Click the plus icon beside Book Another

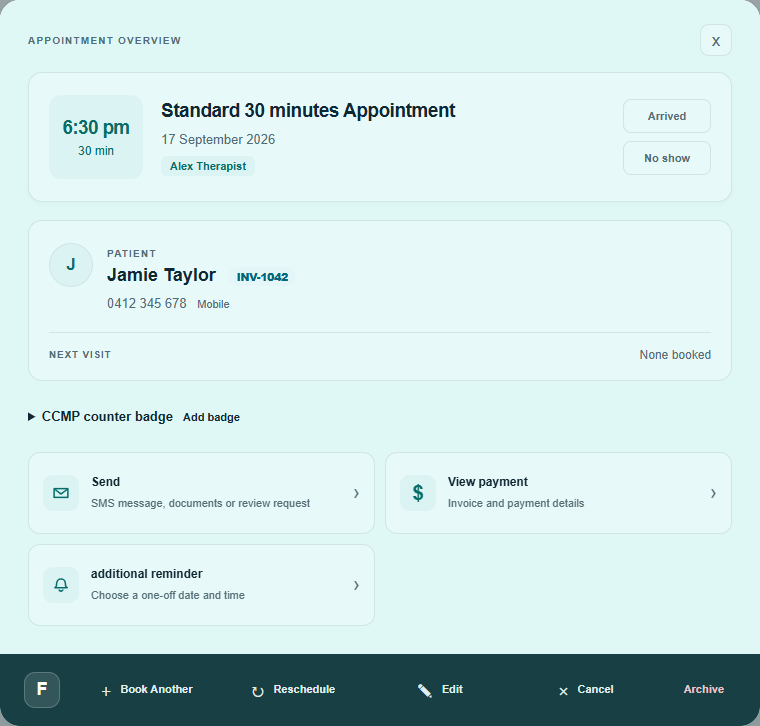click(x=106, y=691)
